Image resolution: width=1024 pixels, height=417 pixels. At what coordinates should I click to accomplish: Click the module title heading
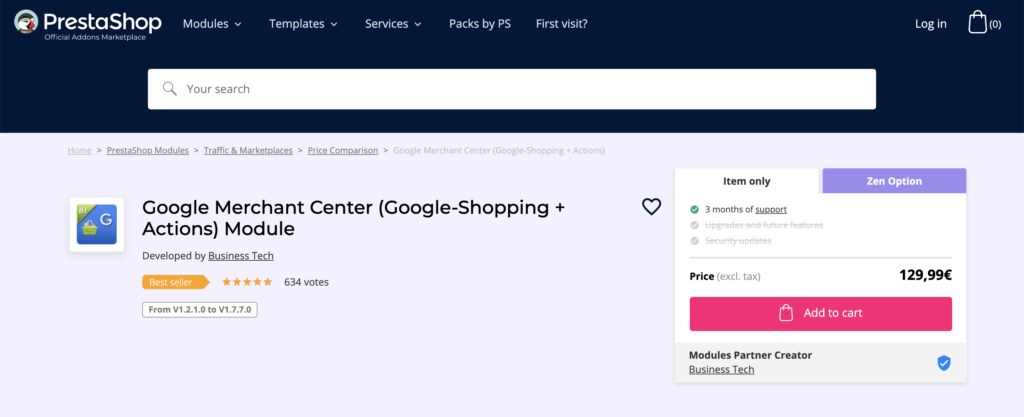[353, 218]
